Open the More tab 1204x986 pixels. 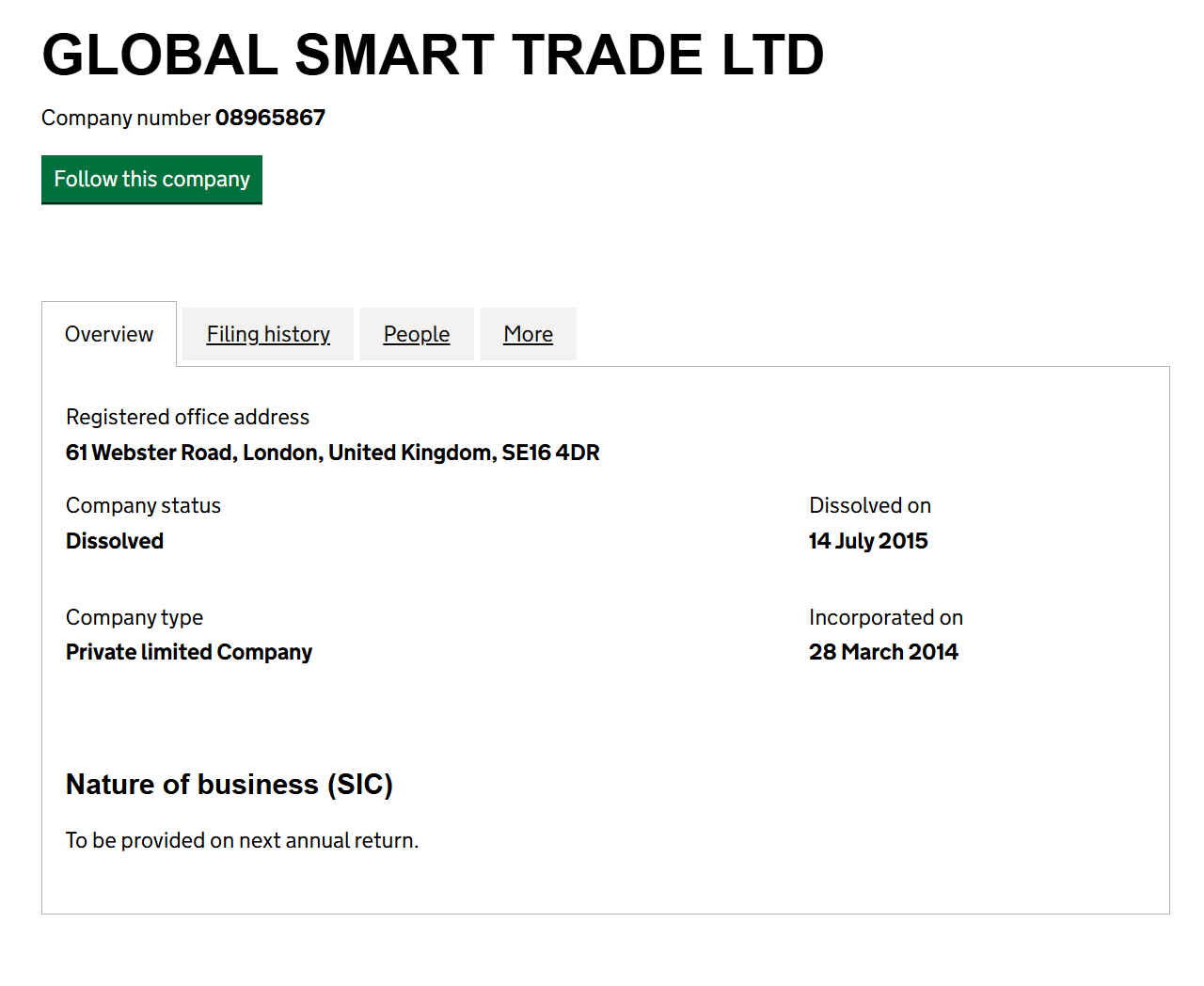pyautogui.click(x=528, y=334)
